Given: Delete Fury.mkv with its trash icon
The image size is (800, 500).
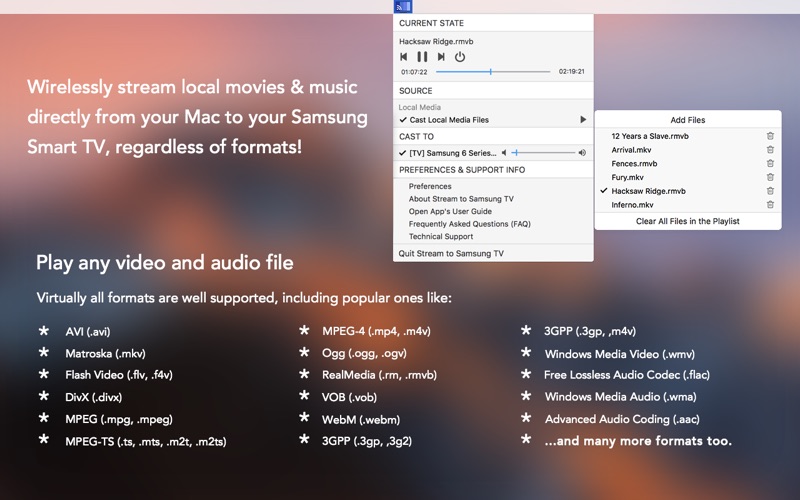Looking at the screenshot, I should coord(770,177).
